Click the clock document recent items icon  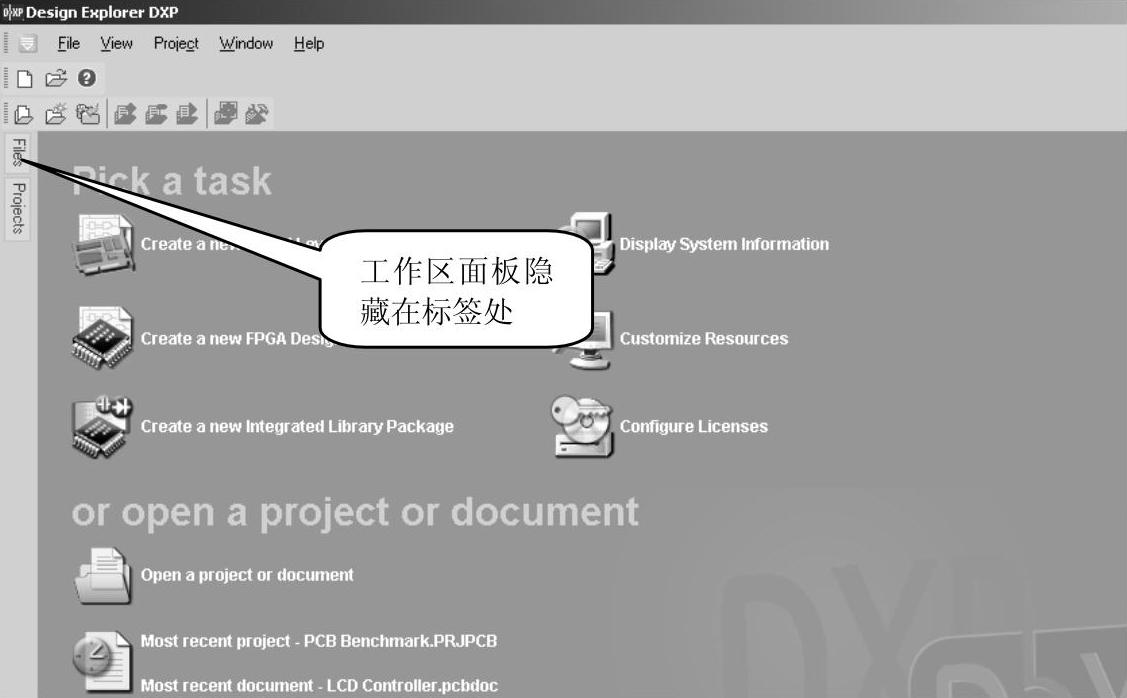pyautogui.click(x=101, y=662)
